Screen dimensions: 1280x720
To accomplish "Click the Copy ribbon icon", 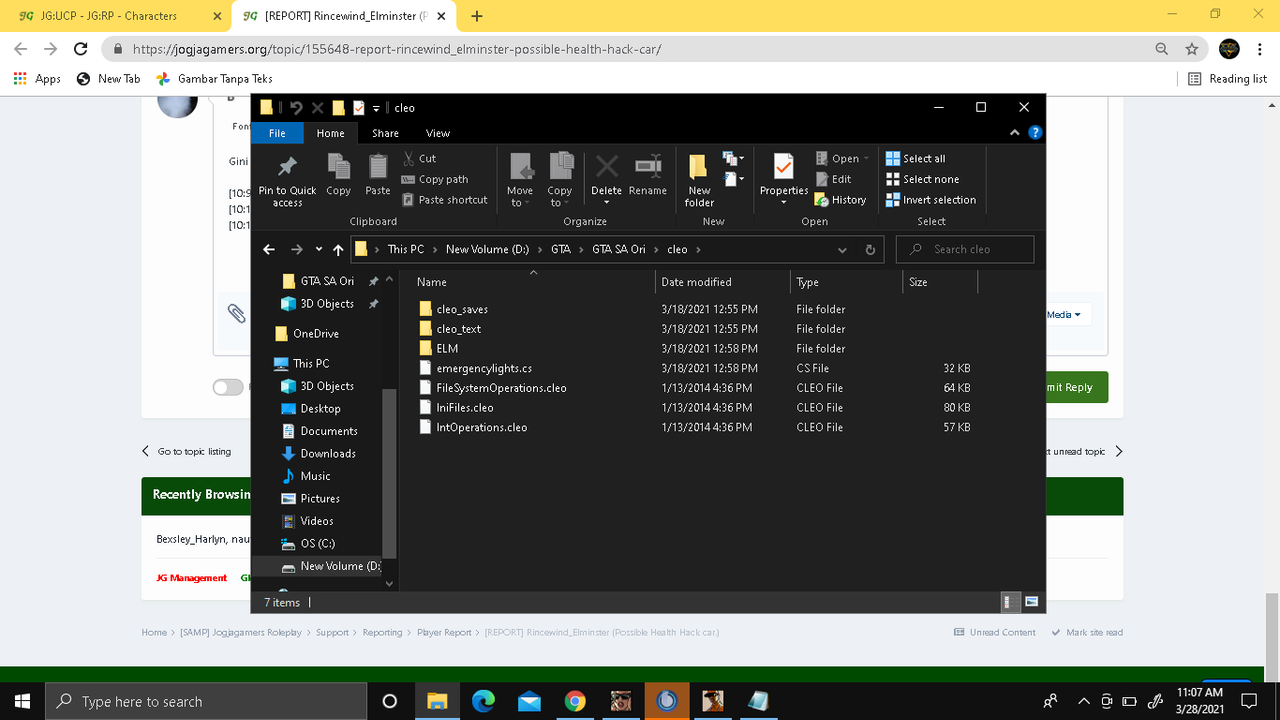I will pos(339,175).
